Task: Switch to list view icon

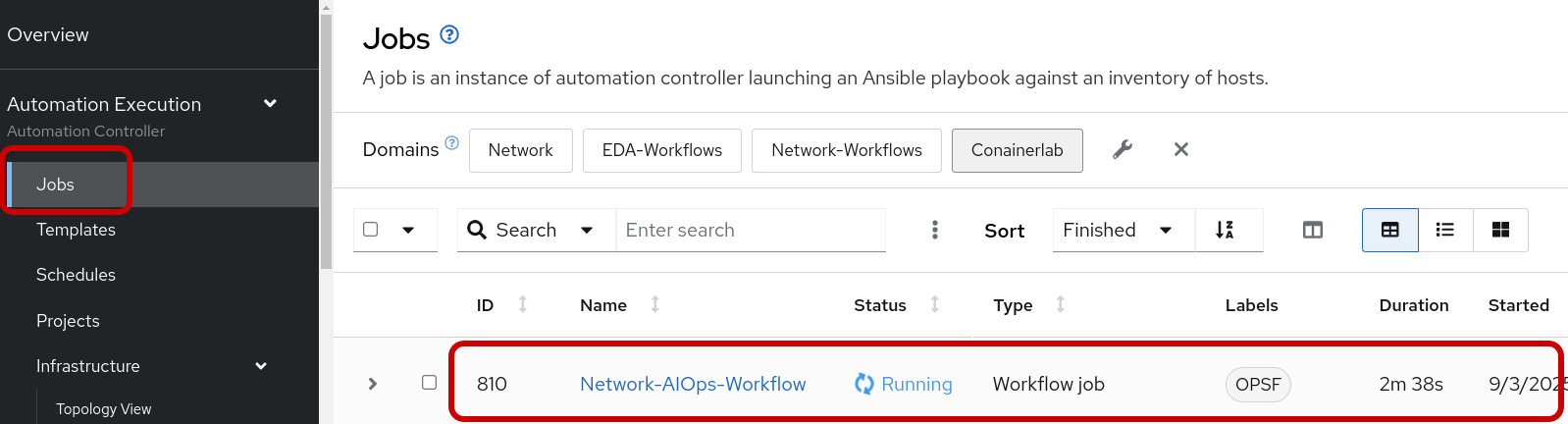Action: point(1444,230)
